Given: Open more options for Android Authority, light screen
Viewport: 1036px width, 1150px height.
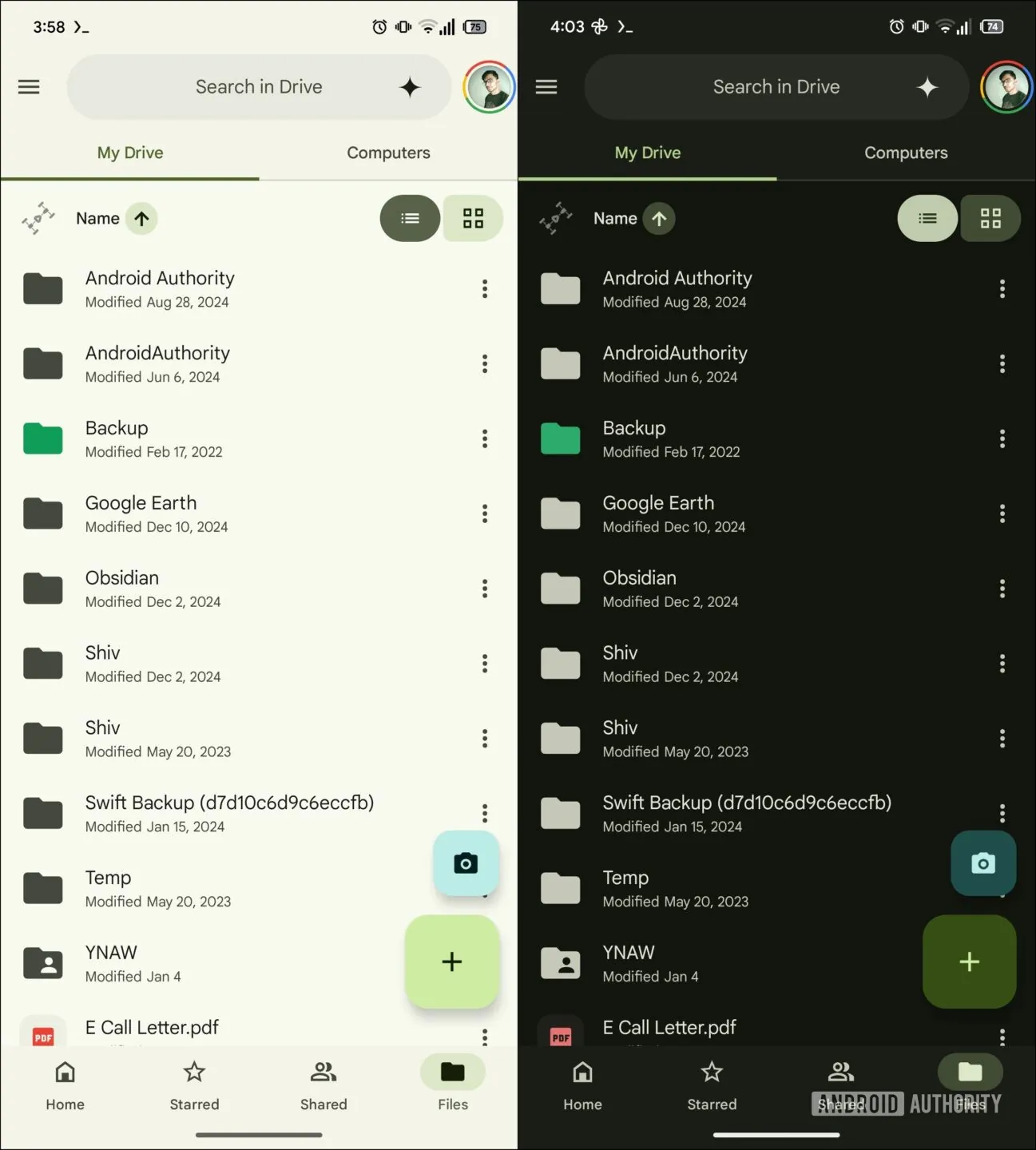Looking at the screenshot, I should click(x=485, y=288).
